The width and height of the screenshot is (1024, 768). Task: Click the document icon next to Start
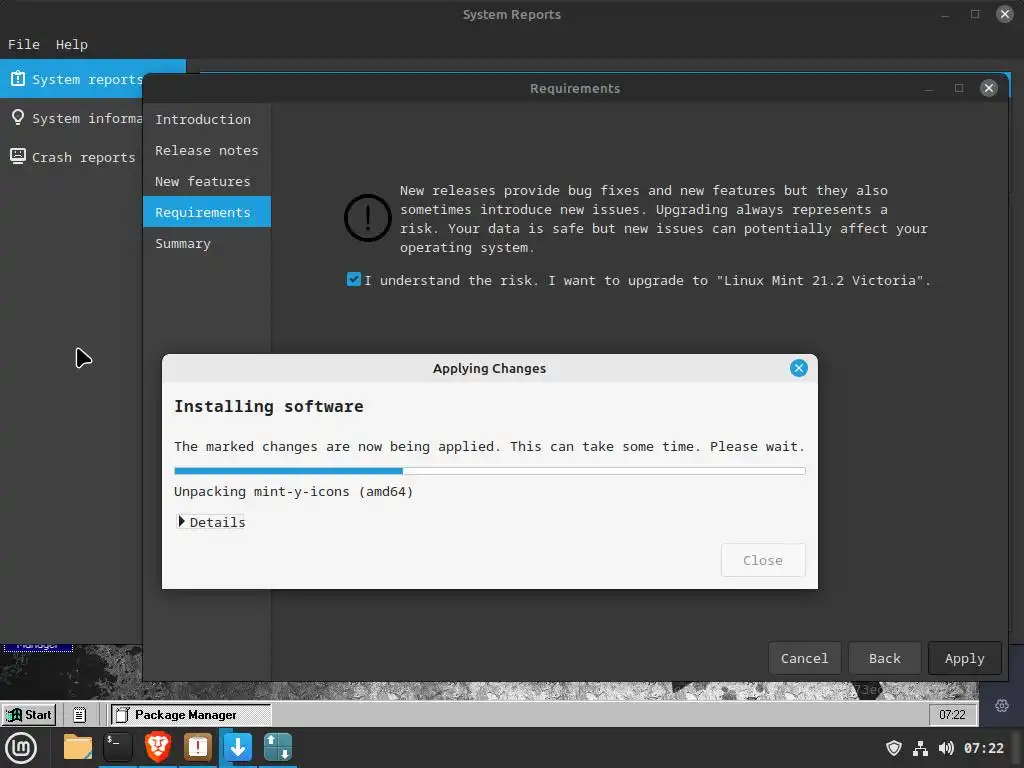pyautogui.click(x=79, y=714)
